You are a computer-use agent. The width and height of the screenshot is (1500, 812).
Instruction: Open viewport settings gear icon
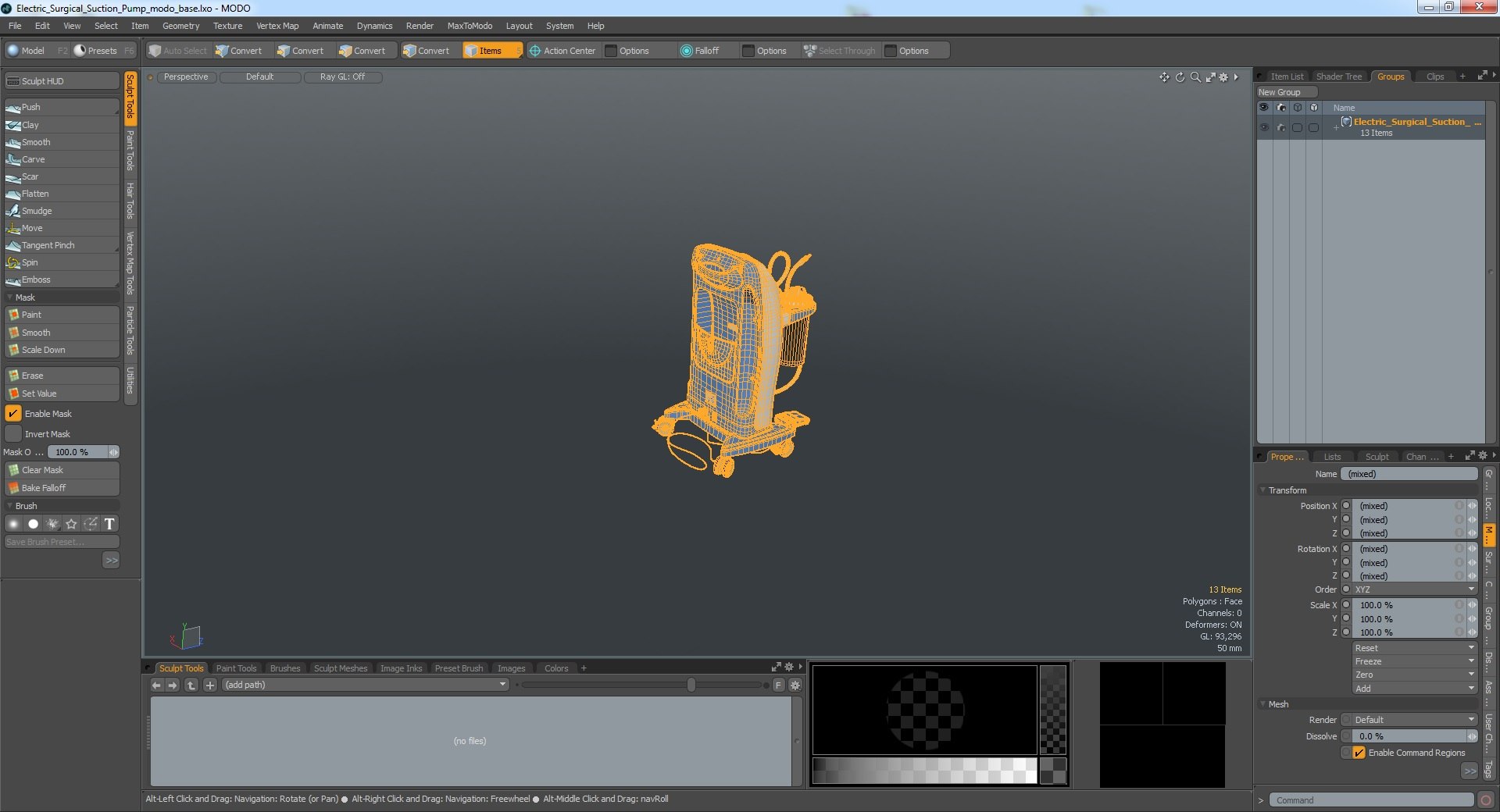click(x=1223, y=77)
